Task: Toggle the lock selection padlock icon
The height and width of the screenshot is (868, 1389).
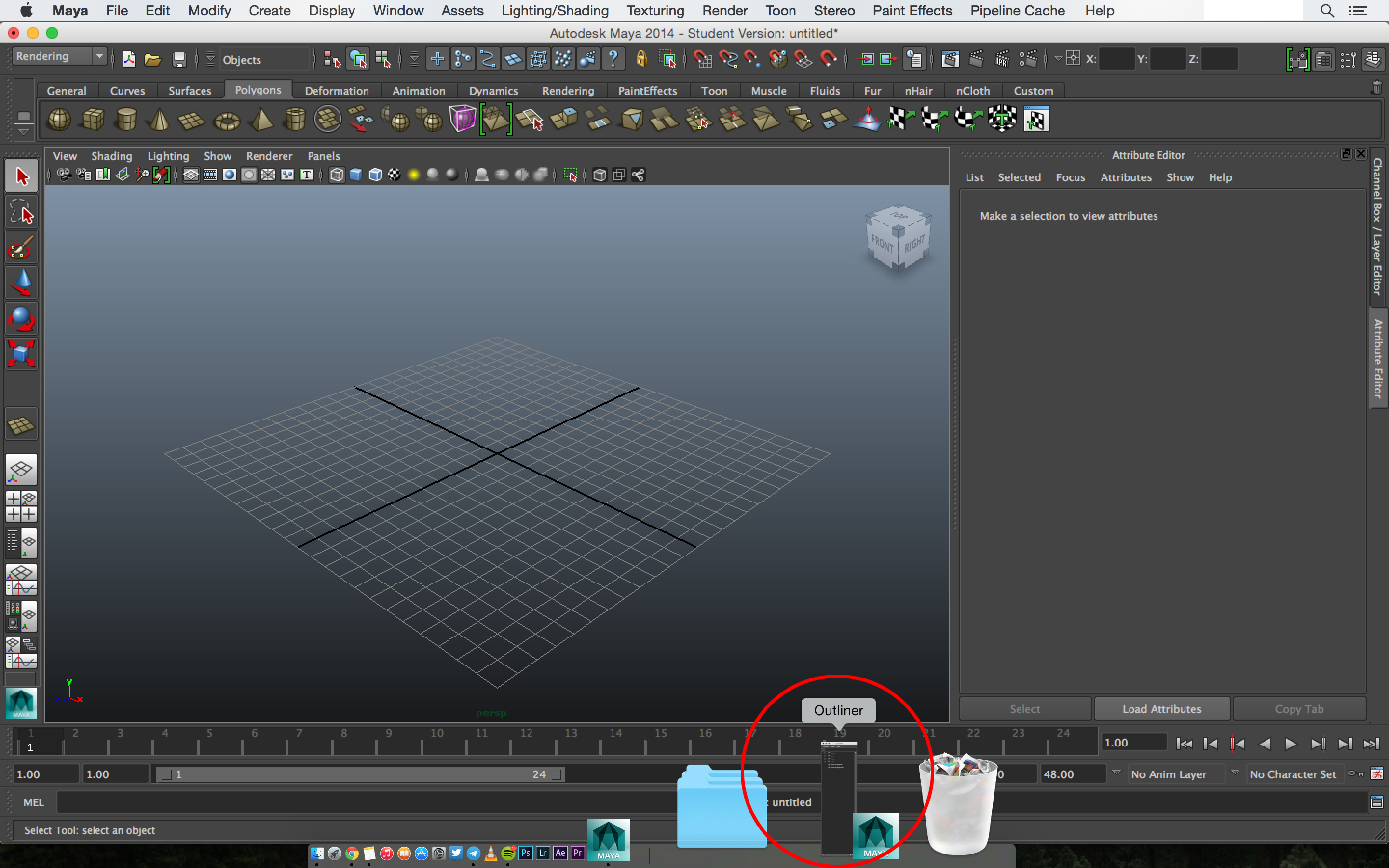Action: [x=641, y=58]
